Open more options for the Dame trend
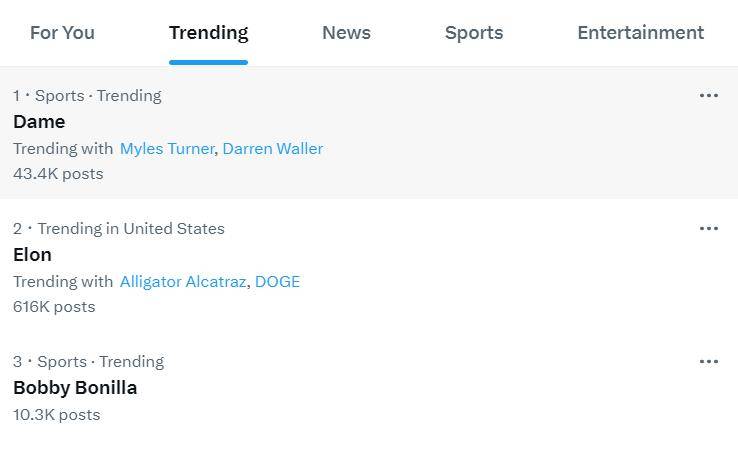 click(709, 96)
